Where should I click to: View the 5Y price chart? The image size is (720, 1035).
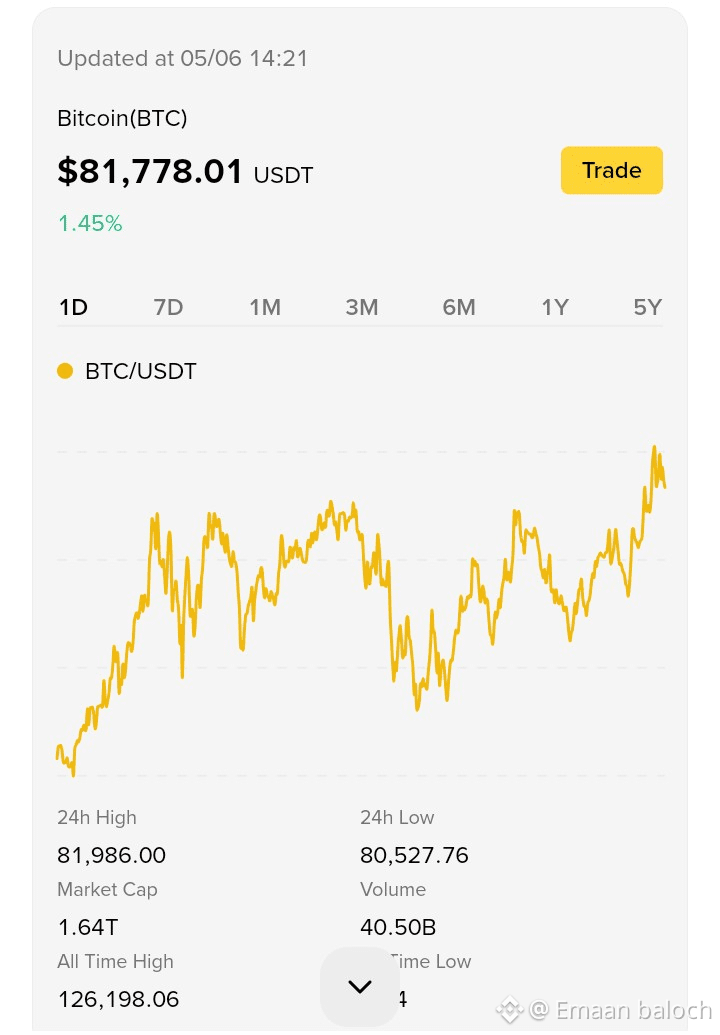tap(647, 308)
